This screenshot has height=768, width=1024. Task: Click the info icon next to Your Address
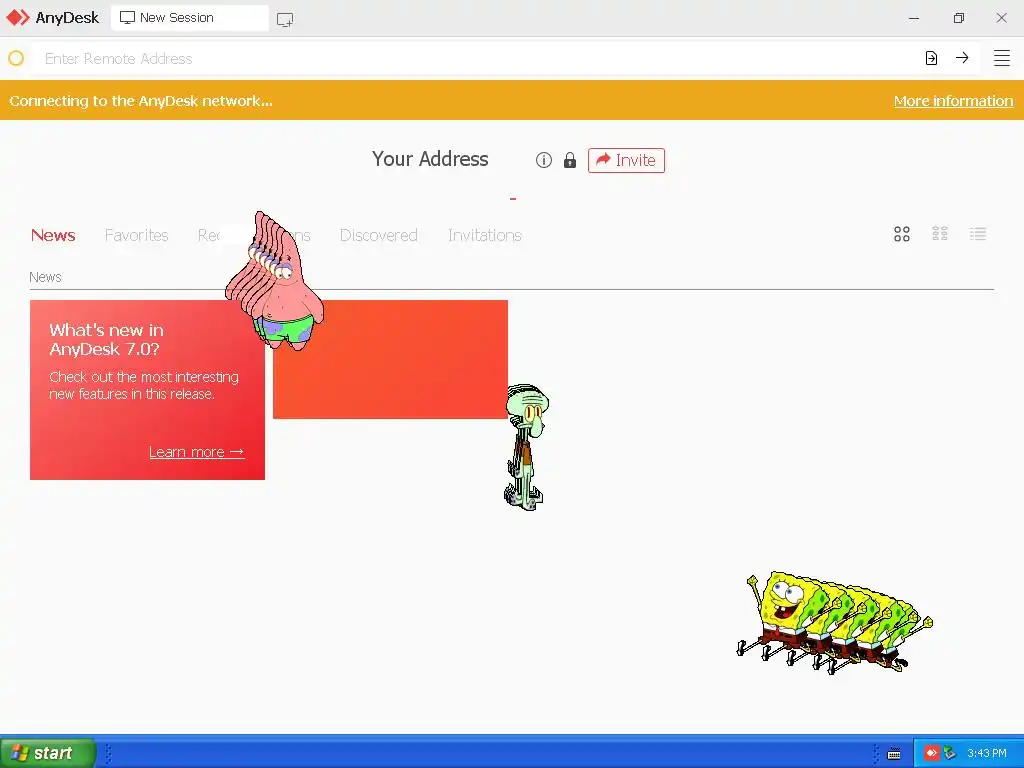(x=543, y=160)
